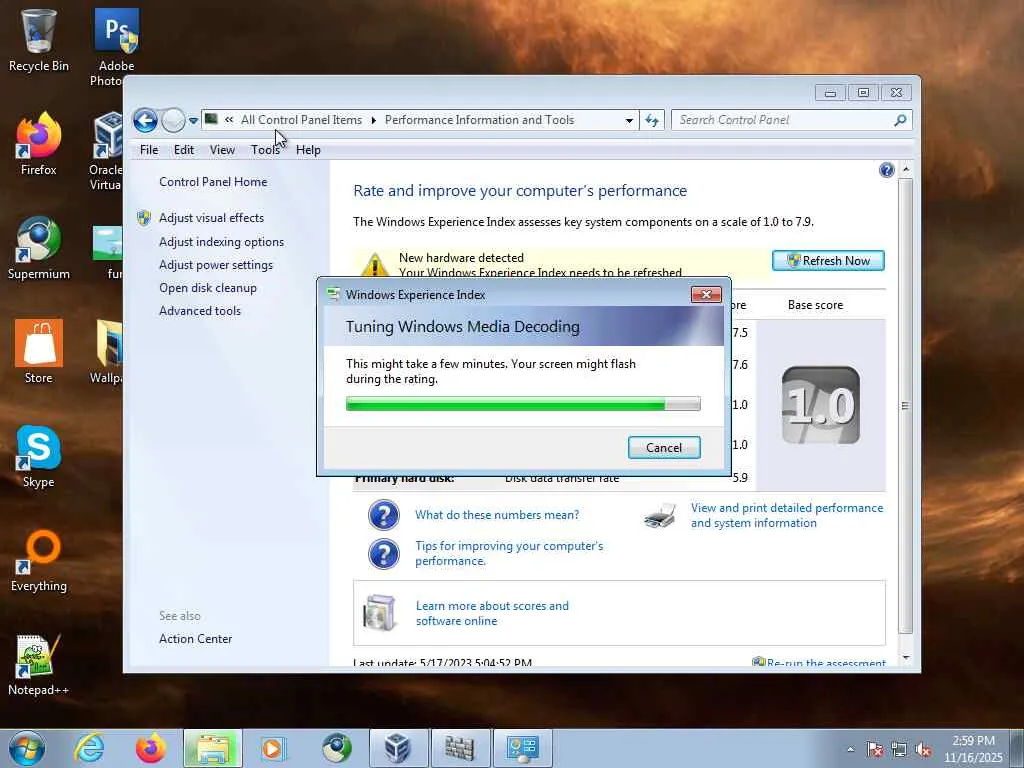
Task: Open Tips for improving your computer's performance
Action: point(509,553)
